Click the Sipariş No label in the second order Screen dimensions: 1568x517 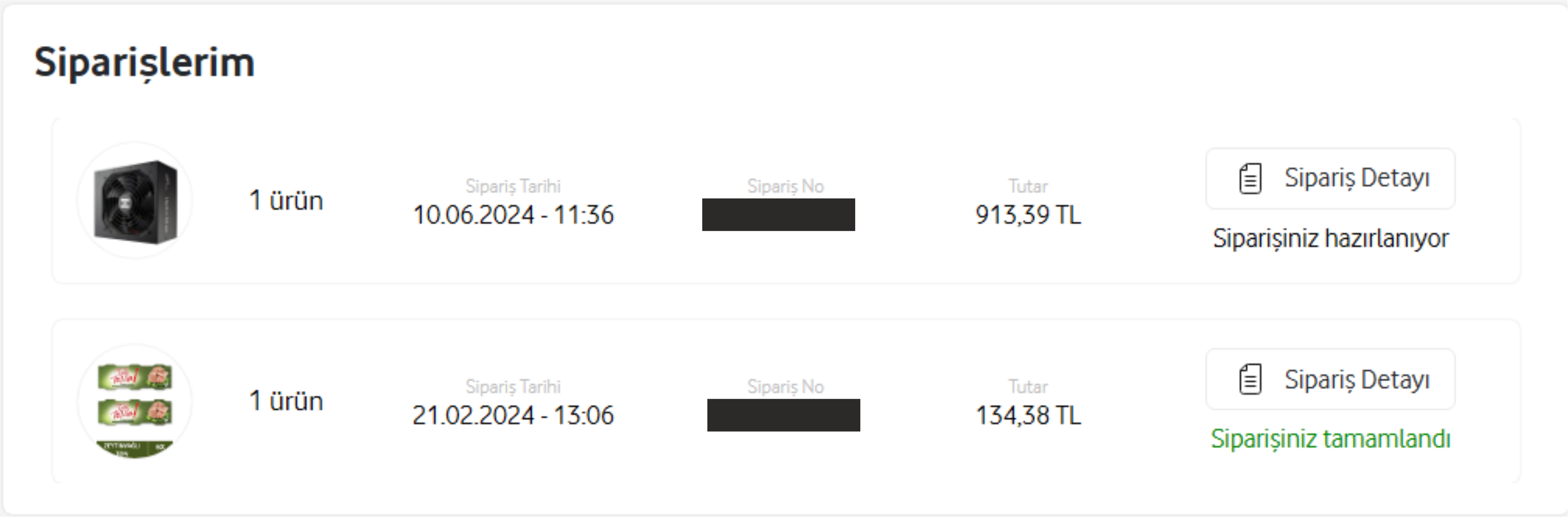click(x=785, y=387)
